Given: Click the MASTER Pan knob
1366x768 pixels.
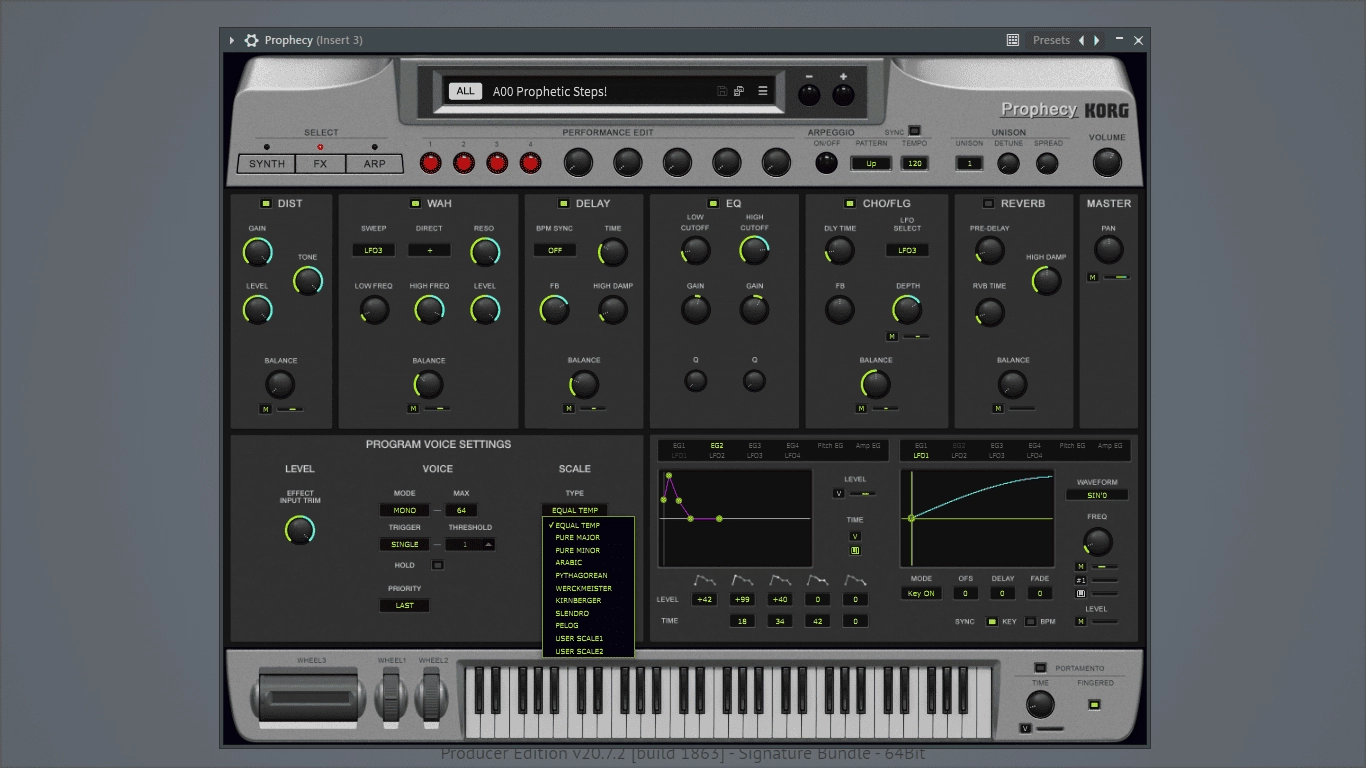Looking at the screenshot, I should coord(1109,251).
